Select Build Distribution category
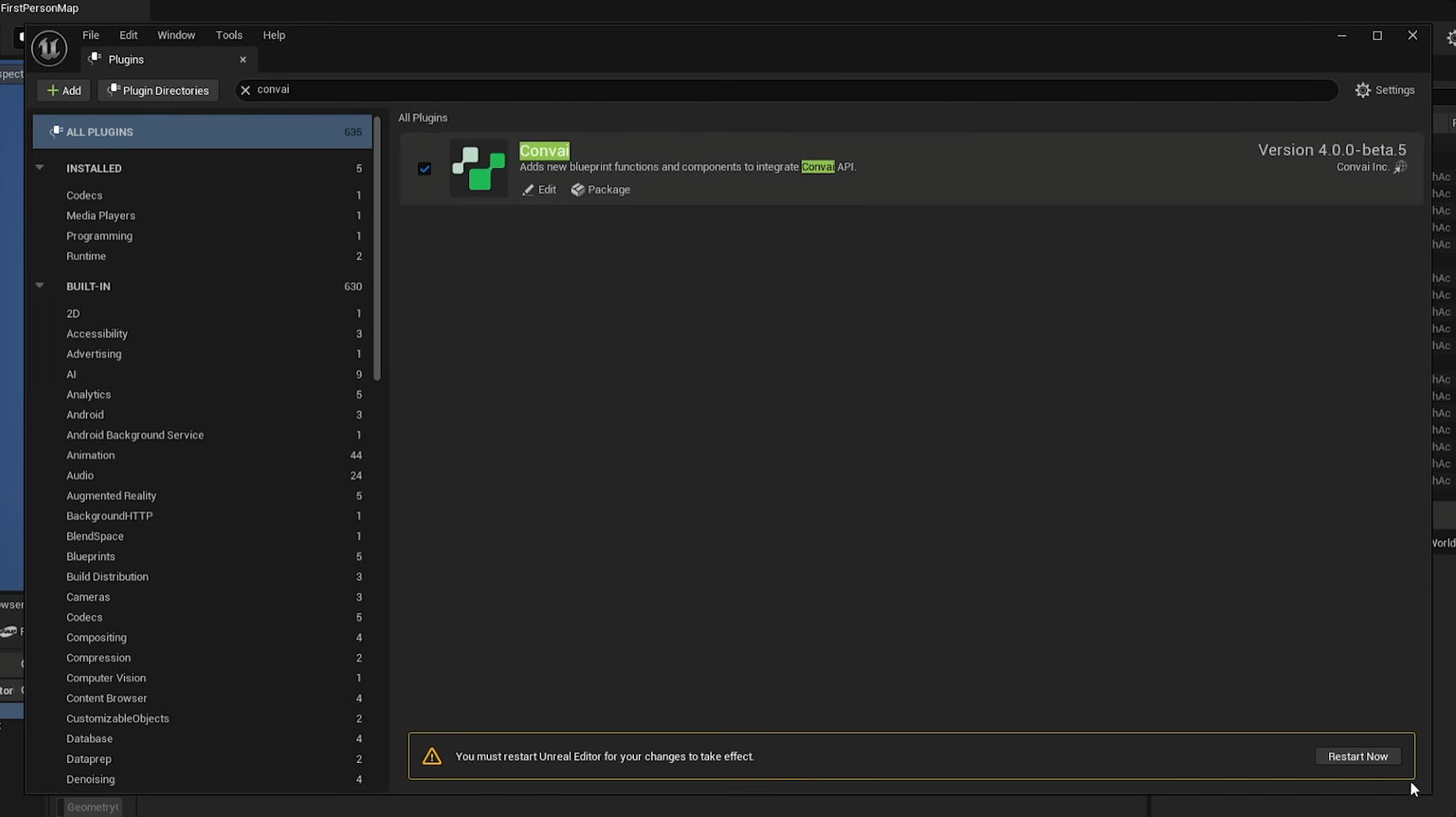This screenshot has height=817, width=1456. click(202, 577)
